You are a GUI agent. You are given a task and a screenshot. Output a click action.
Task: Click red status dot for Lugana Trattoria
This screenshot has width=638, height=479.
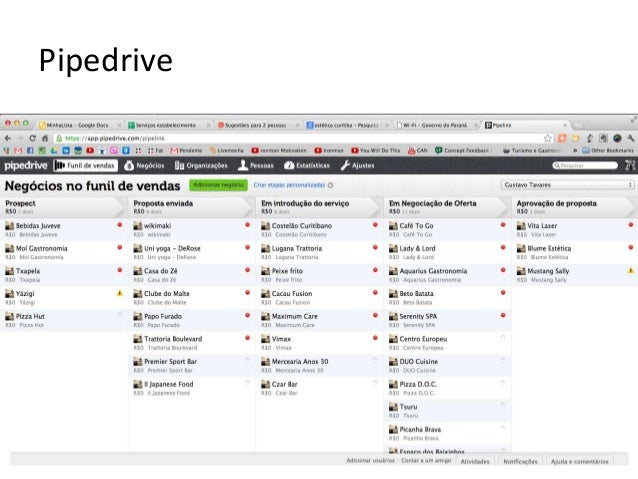pos(375,247)
